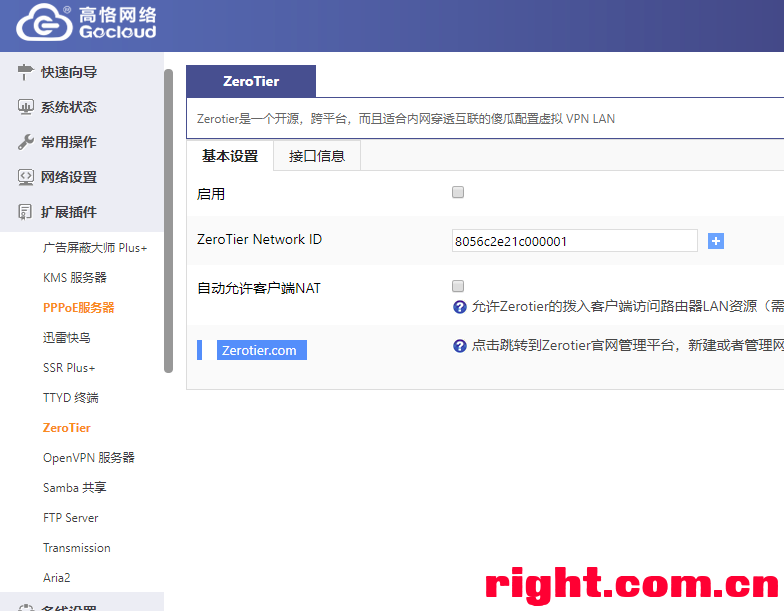
Task: Focus the ZeroTier Network ID field
Action: 574,241
